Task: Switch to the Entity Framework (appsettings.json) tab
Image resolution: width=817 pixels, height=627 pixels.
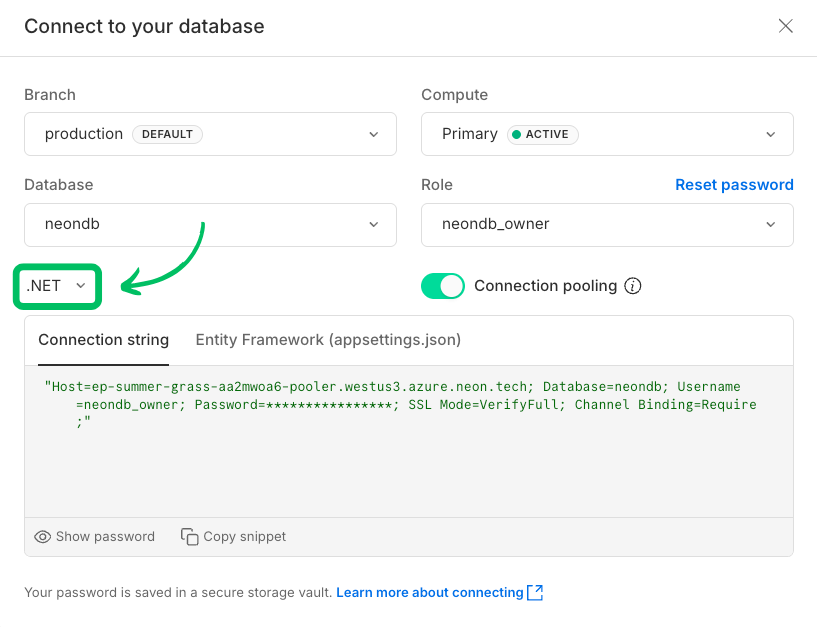Action: point(328,340)
